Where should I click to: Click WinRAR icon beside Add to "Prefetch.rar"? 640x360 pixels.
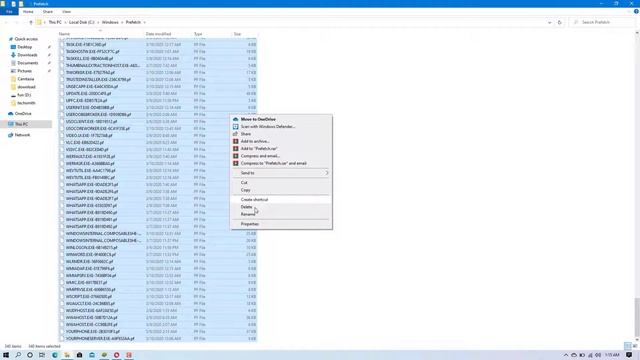236,149
